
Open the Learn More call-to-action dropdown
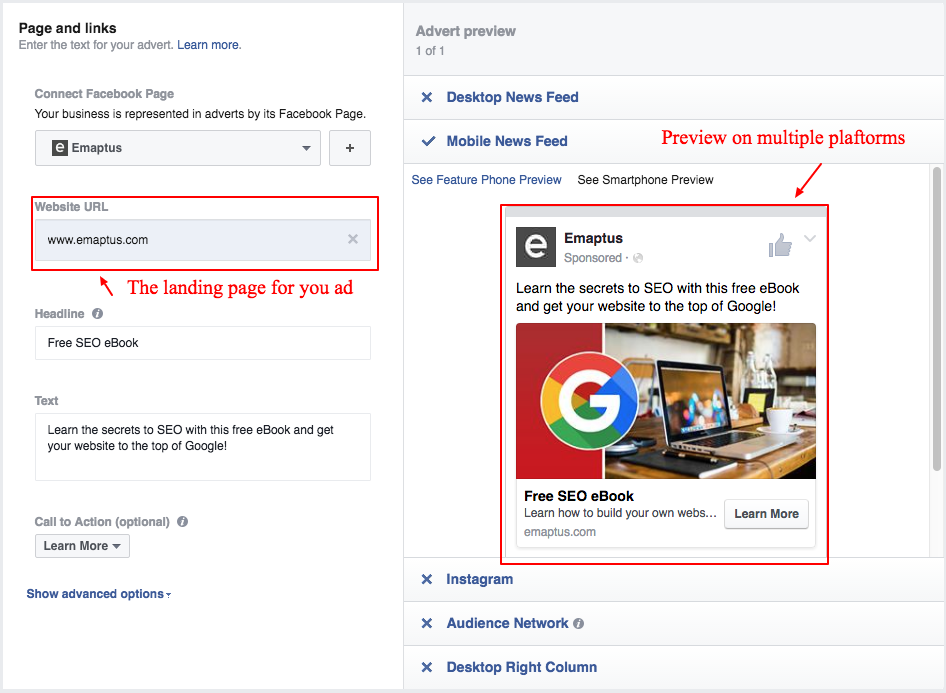coord(82,546)
